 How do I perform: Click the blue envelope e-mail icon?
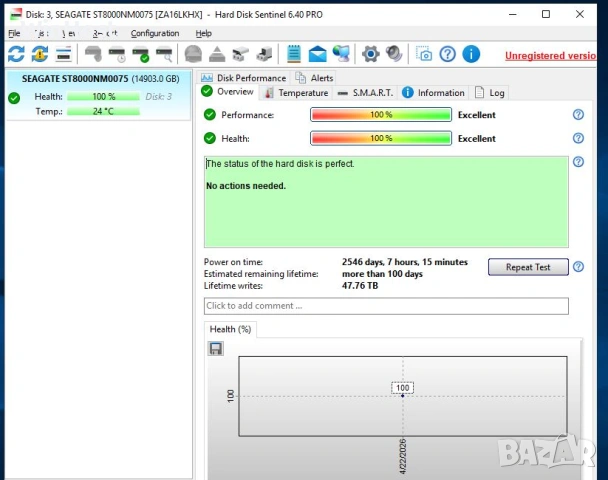[318, 54]
